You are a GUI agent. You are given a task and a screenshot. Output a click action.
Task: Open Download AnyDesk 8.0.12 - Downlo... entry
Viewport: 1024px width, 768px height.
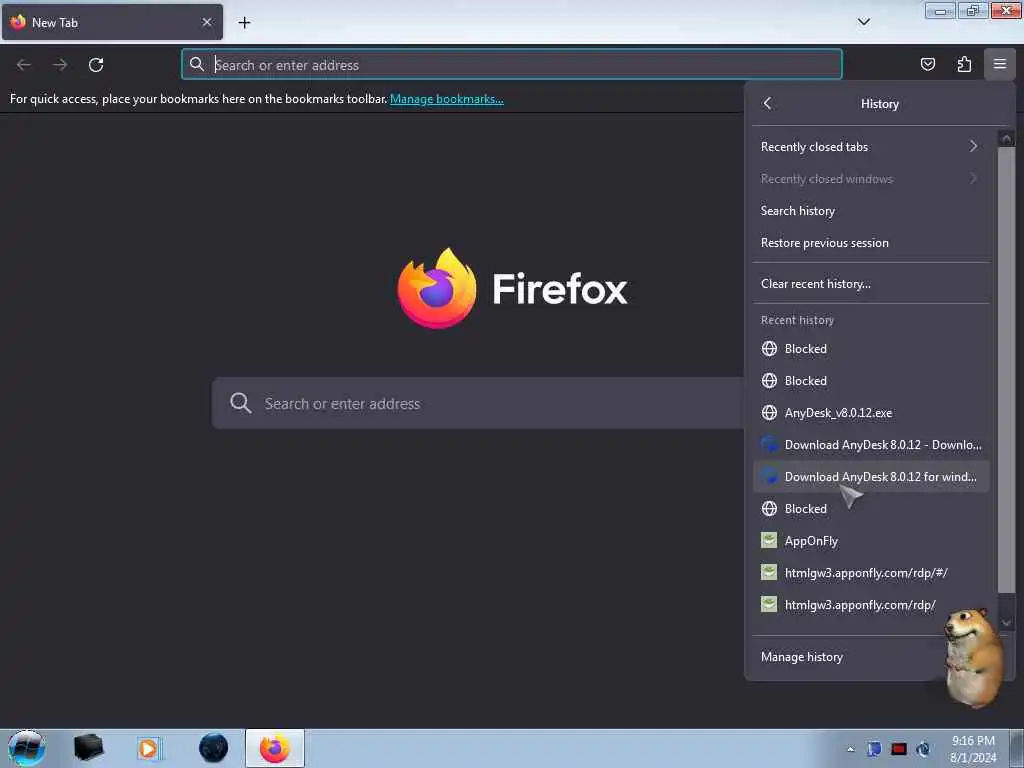point(871,445)
